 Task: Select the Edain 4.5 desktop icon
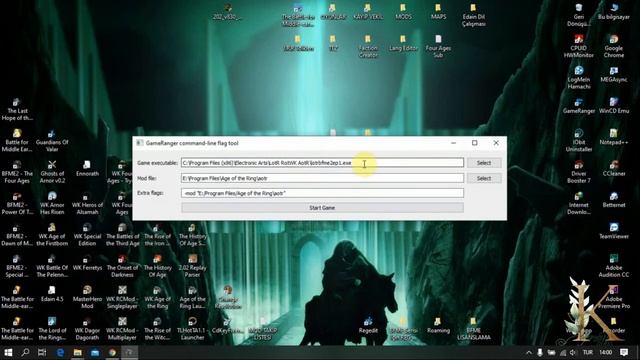(52, 294)
